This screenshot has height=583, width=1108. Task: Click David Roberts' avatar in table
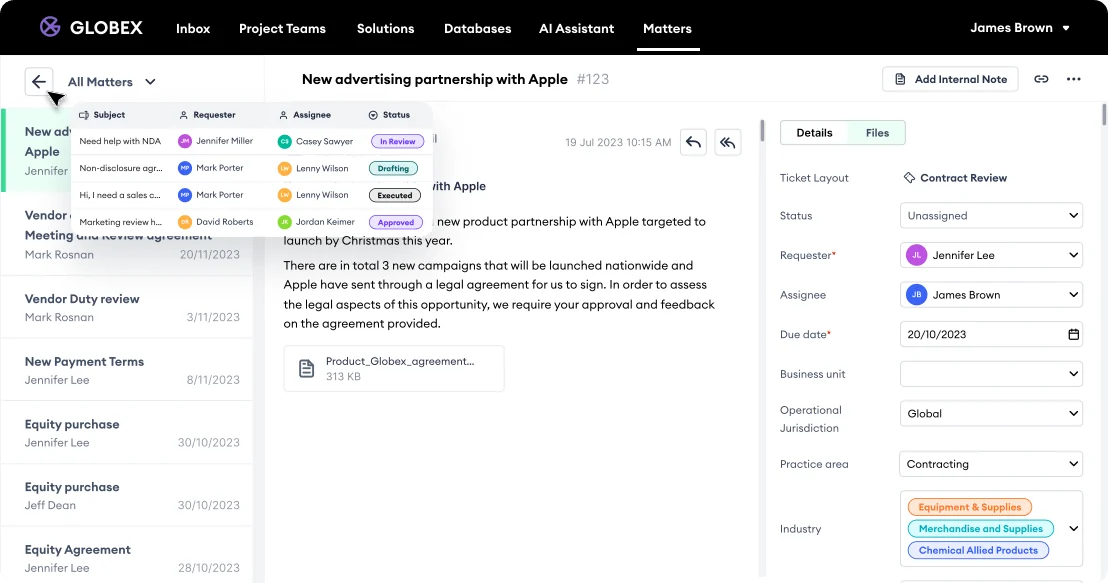(x=184, y=222)
